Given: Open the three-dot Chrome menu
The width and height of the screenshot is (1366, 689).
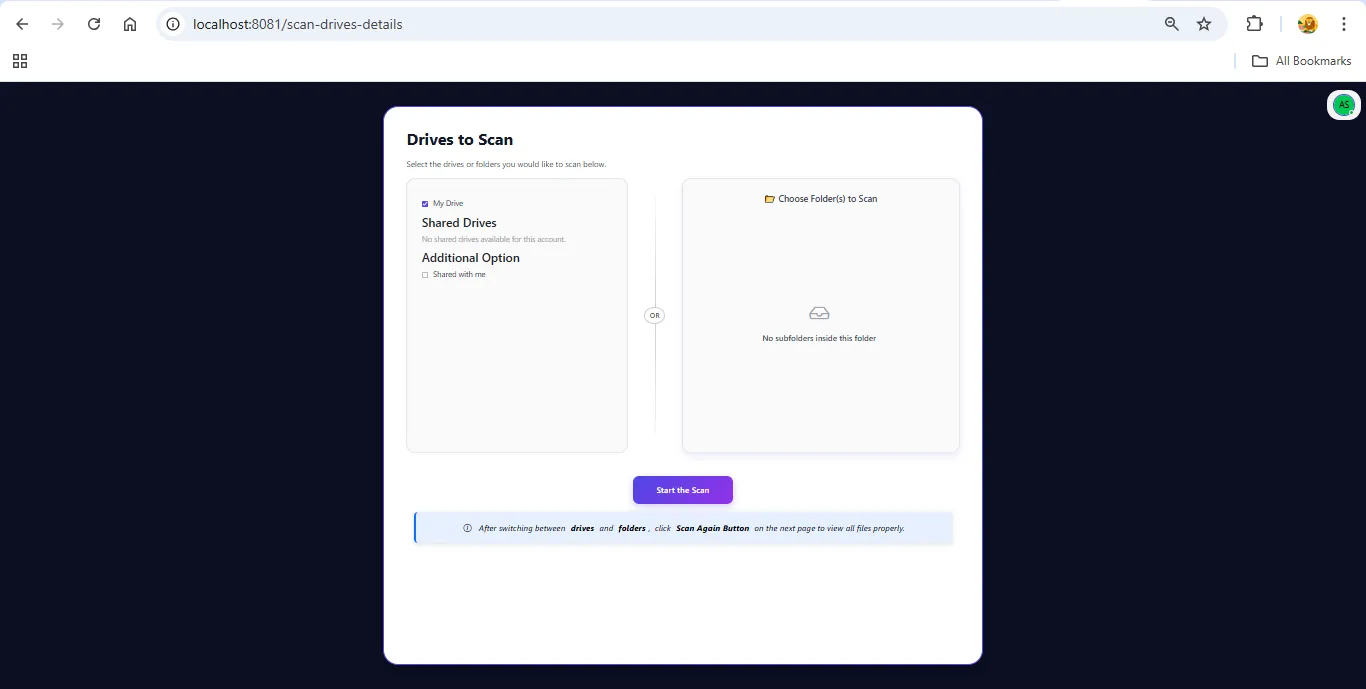Looking at the screenshot, I should pyautogui.click(x=1345, y=24).
